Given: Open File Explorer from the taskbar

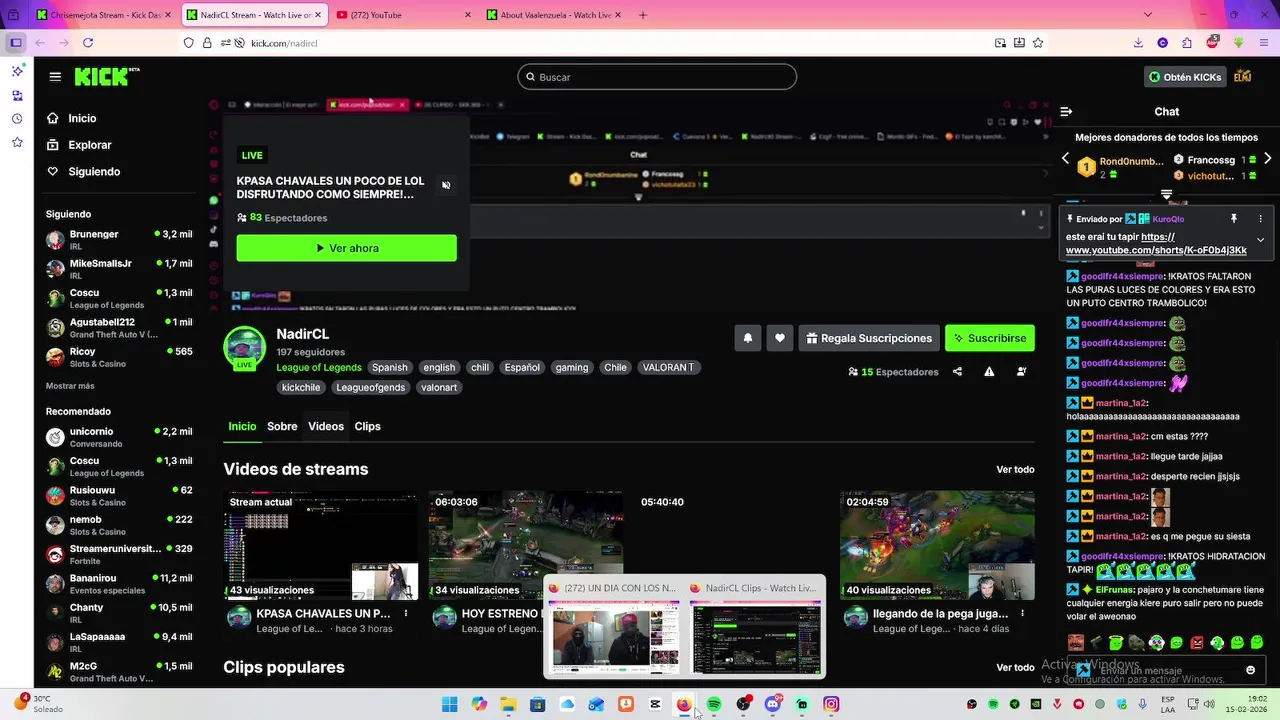Looking at the screenshot, I should point(508,704).
